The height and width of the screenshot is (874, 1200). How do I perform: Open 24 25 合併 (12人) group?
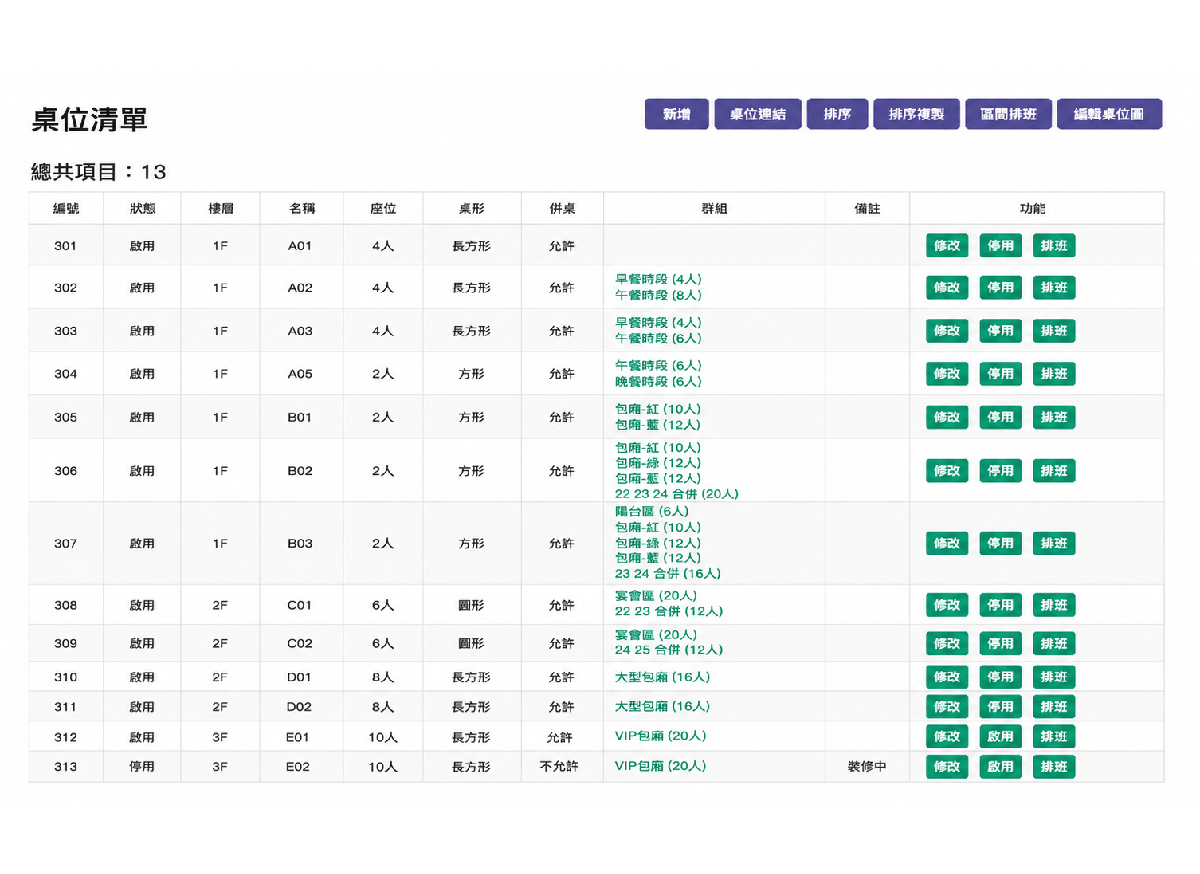click(x=669, y=650)
